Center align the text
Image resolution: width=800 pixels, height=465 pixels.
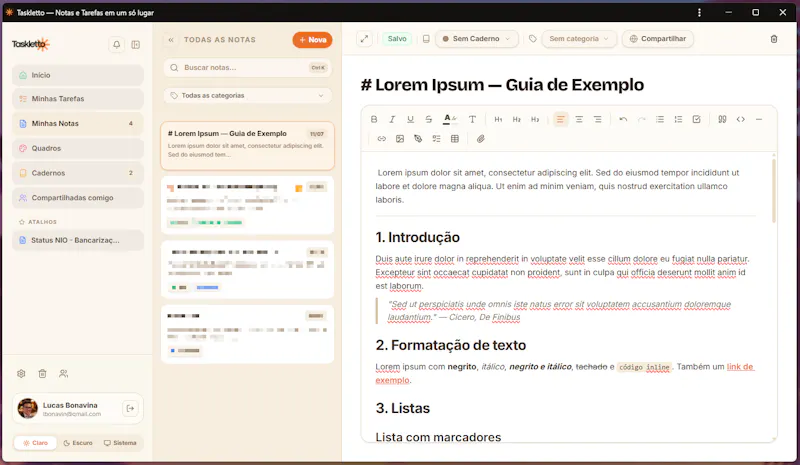579,119
